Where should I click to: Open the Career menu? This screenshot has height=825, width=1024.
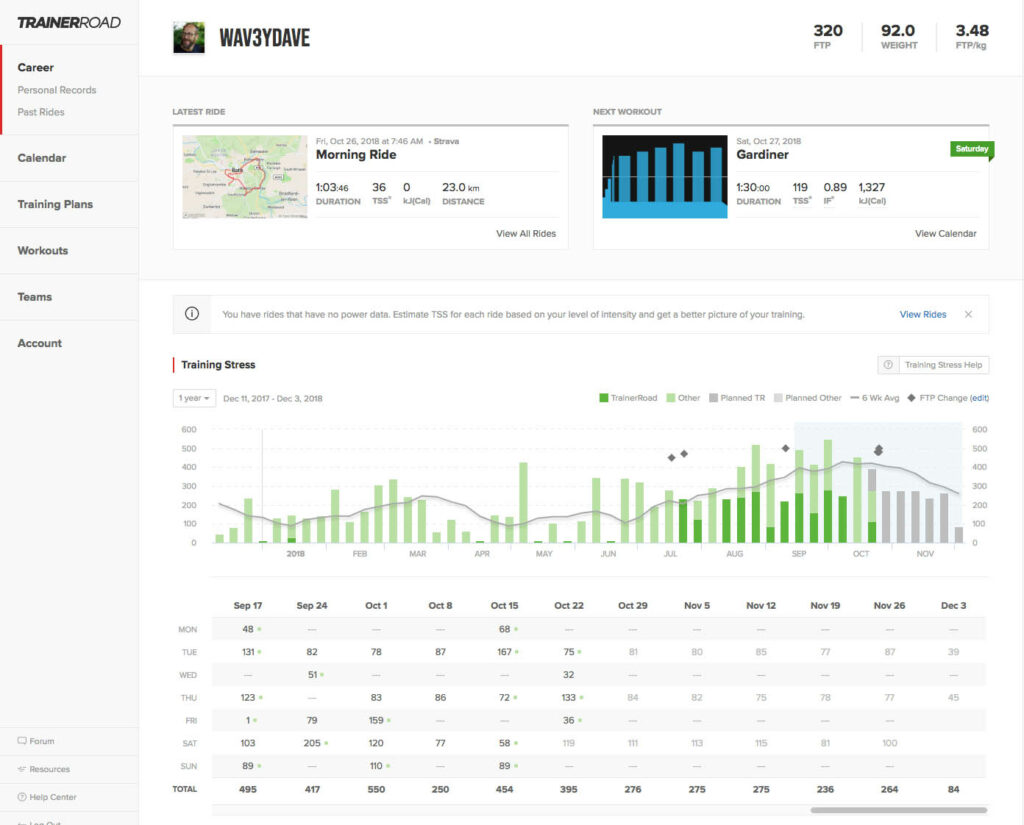[x=36, y=67]
